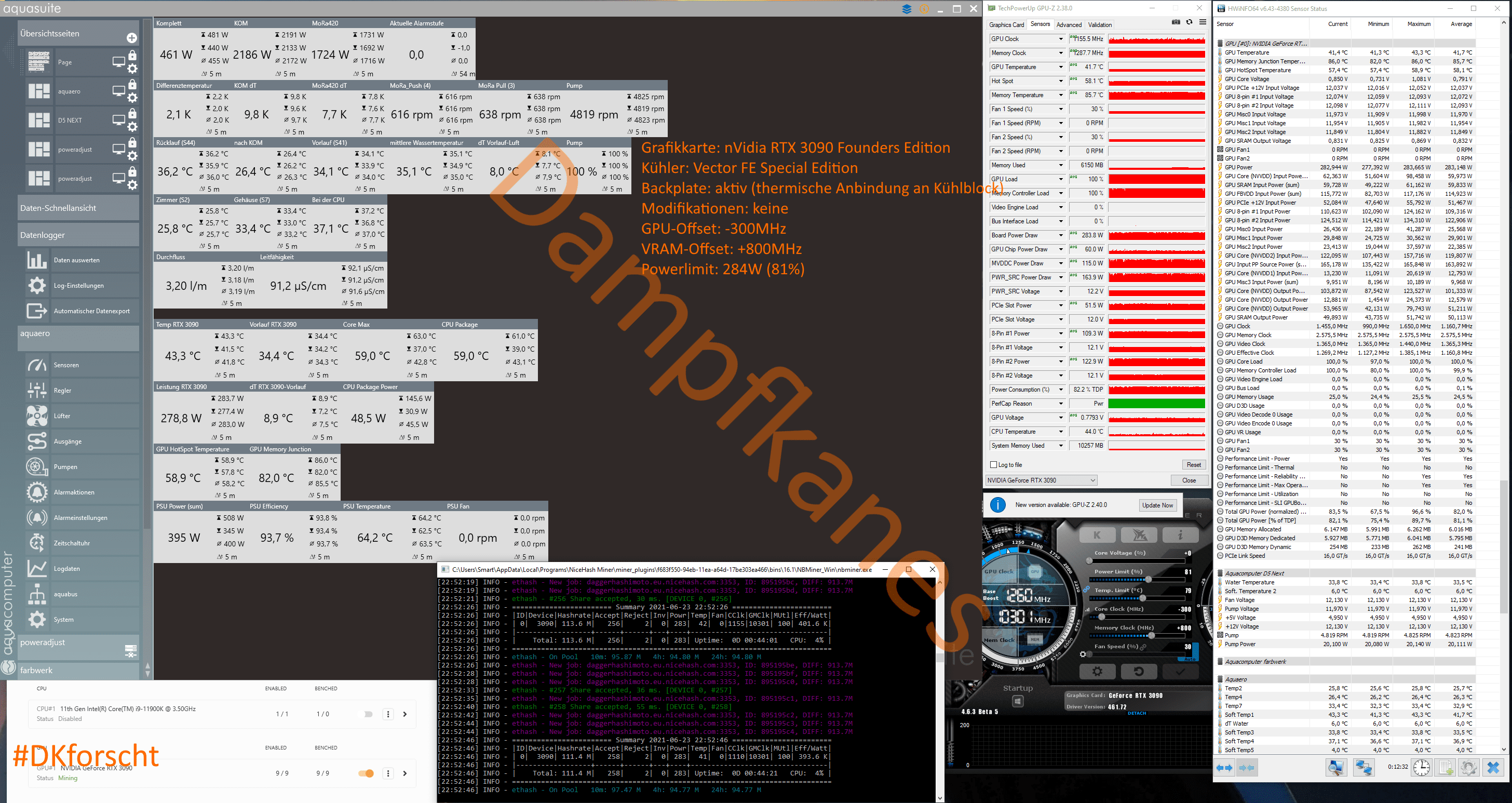The image size is (1512, 803).
Task: Open Log-Einstellungen gear icon
Action: (x=37, y=285)
